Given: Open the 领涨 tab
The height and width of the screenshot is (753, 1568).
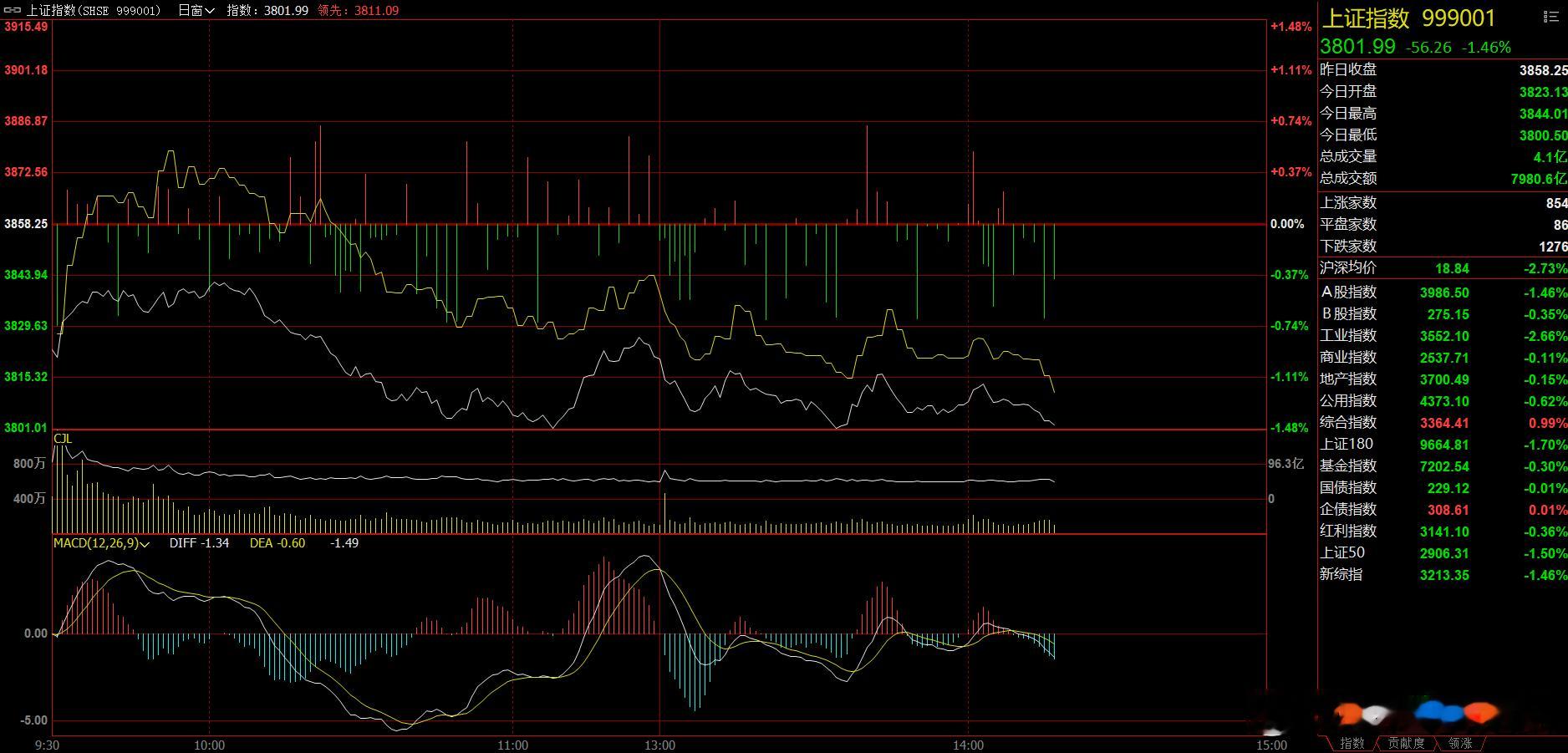Looking at the screenshot, I should click(x=1460, y=743).
